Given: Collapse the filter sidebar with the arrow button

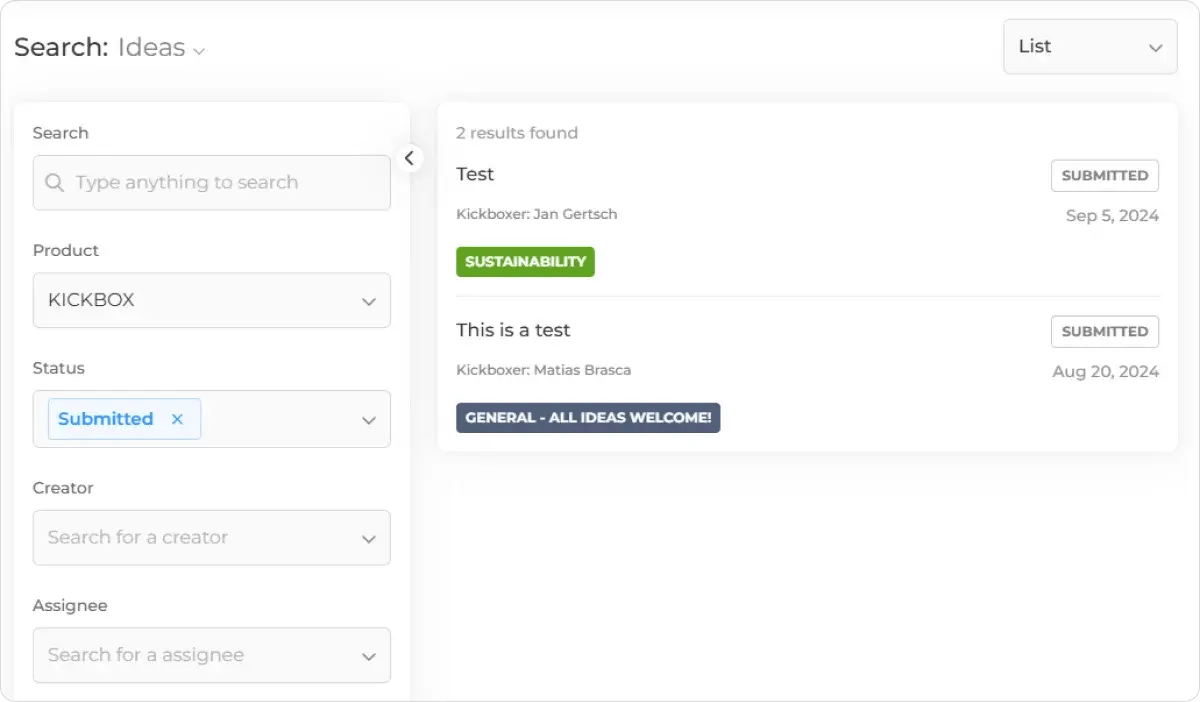Looking at the screenshot, I should pyautogui.click(x=409, y=158).
